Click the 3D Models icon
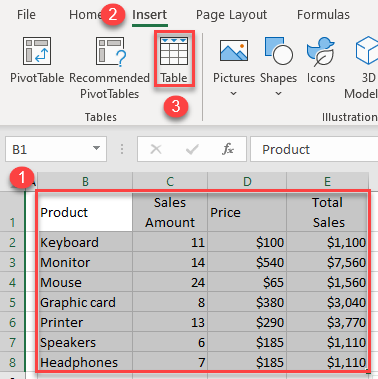 coord(367,51)
